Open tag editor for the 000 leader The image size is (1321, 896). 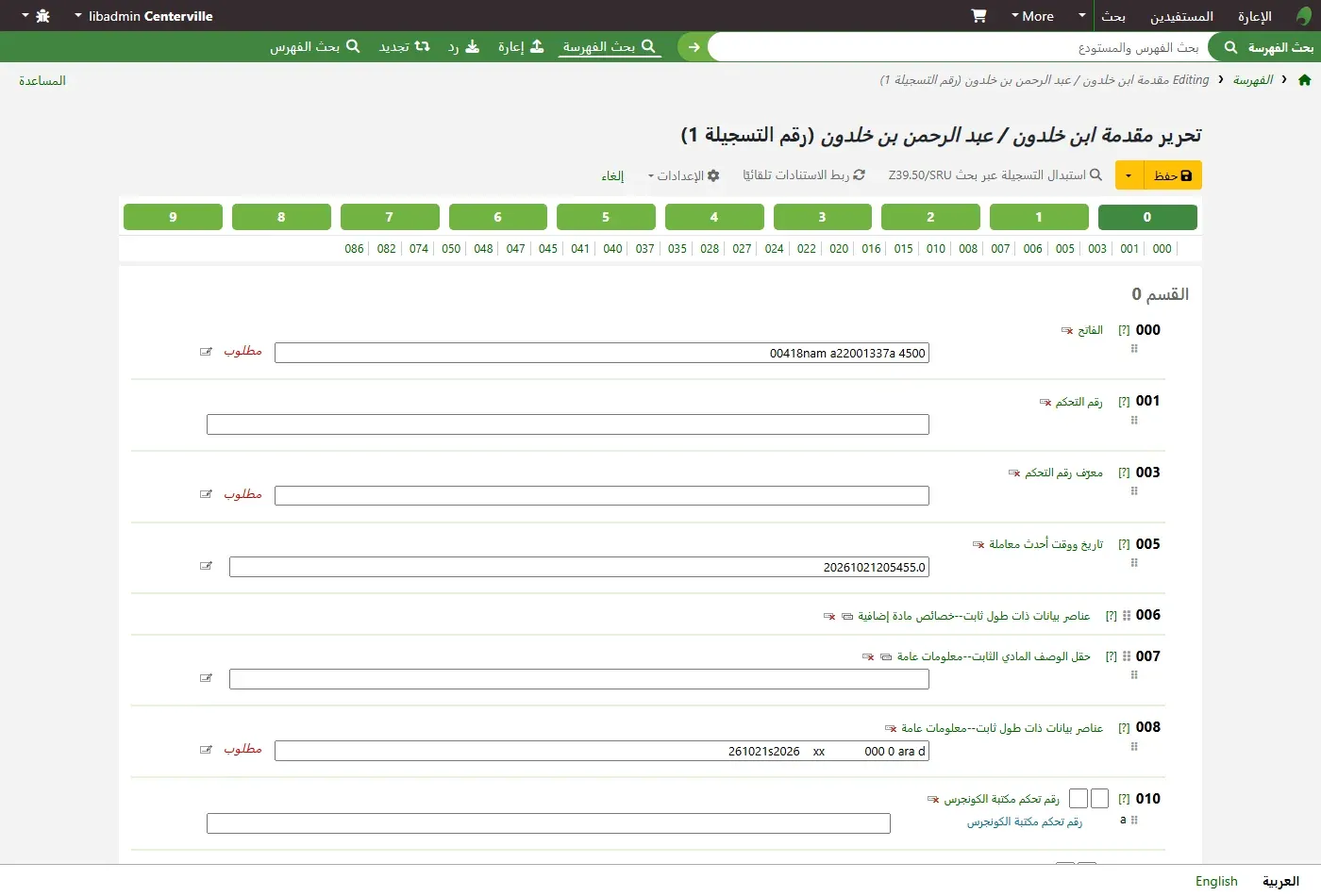pyautogui.click(x=206, y=352)
